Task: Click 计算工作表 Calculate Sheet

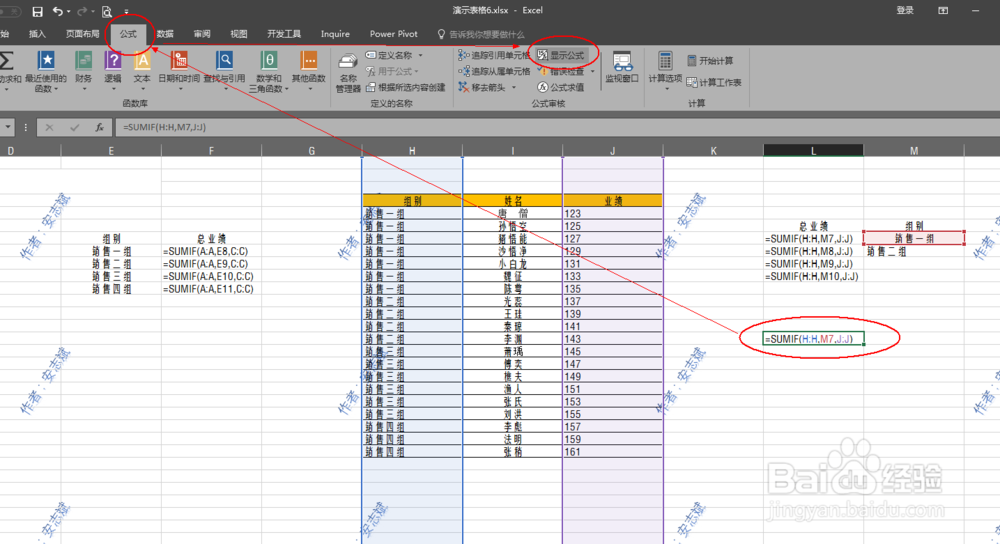Action: tap(714, 82)
